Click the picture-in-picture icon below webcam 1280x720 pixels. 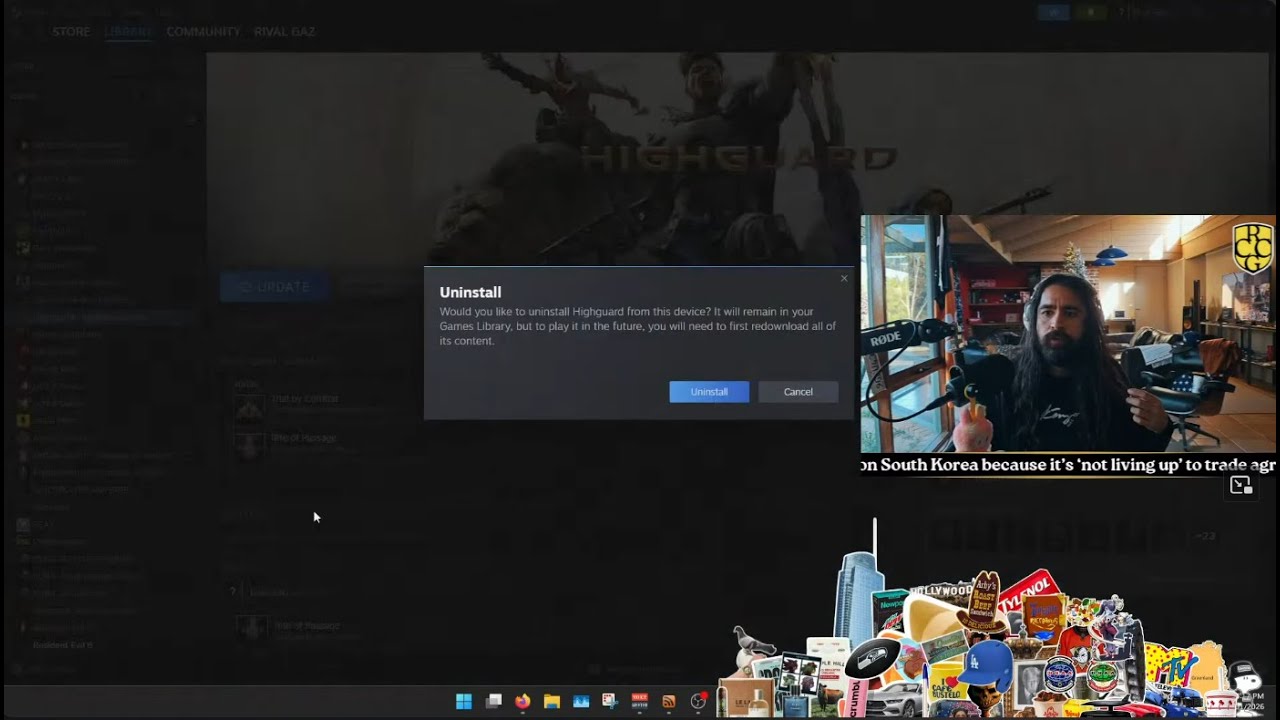pos(1241,486)
